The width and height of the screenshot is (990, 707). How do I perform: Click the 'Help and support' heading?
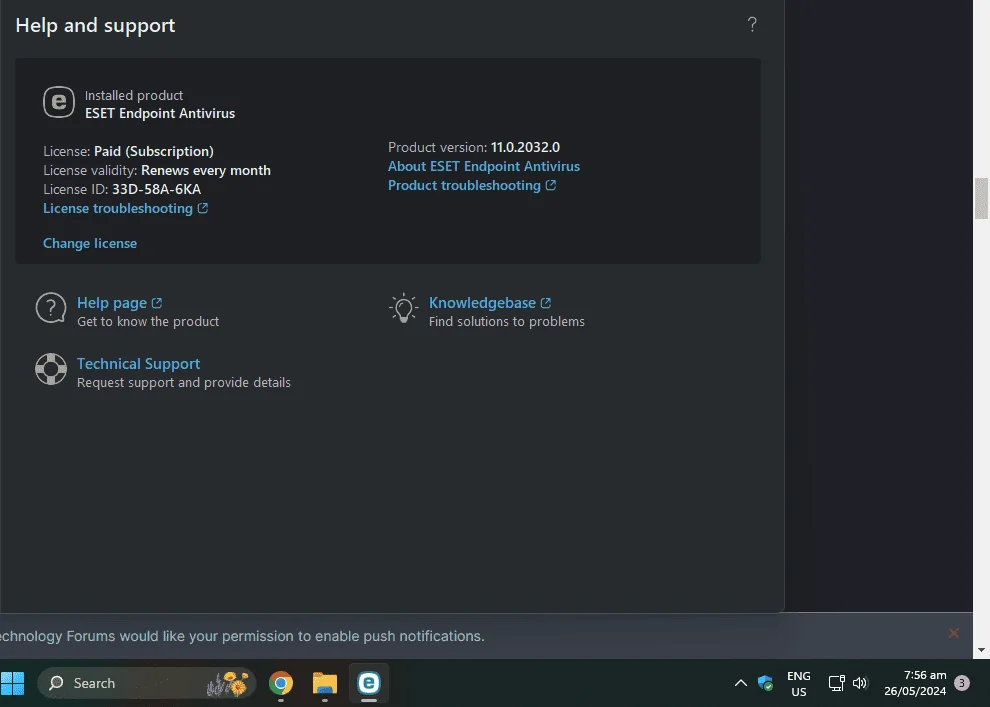point(95,25)
